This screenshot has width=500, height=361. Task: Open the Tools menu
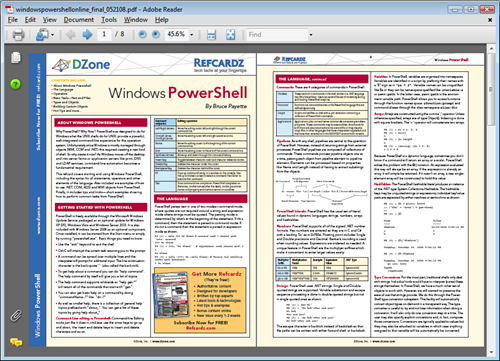tap(109, 20)
